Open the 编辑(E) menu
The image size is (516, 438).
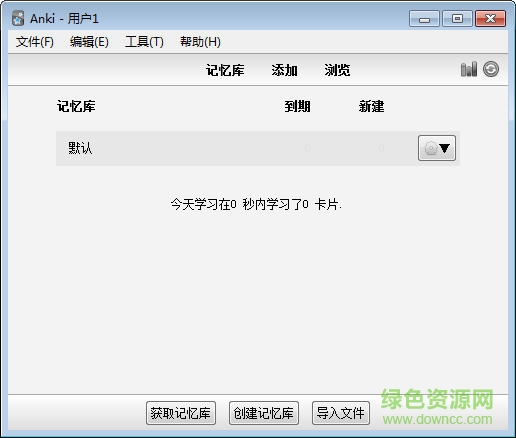(x=89, y=42)
